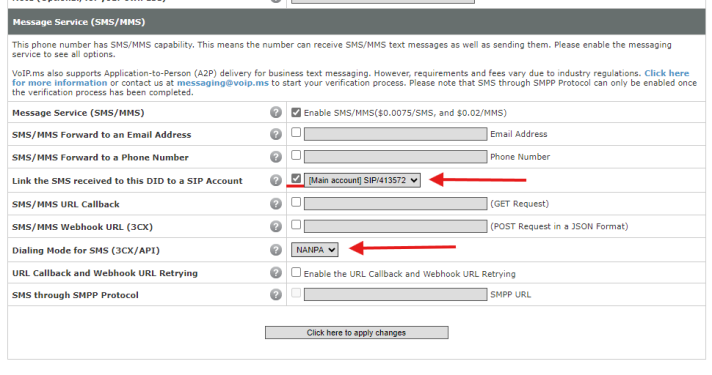Toggle Link SMS to SIP Account checkbox

296,178
